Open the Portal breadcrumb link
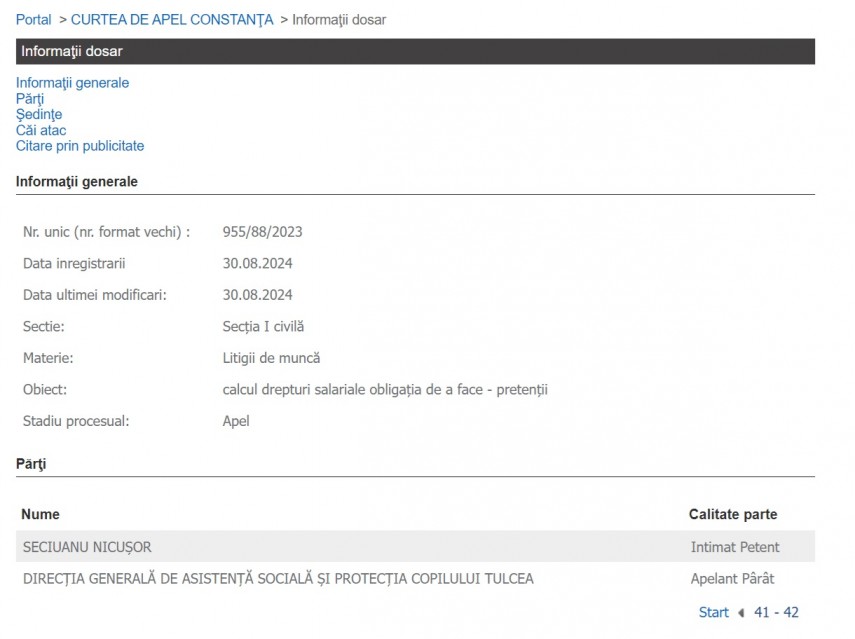 [33, 20]
